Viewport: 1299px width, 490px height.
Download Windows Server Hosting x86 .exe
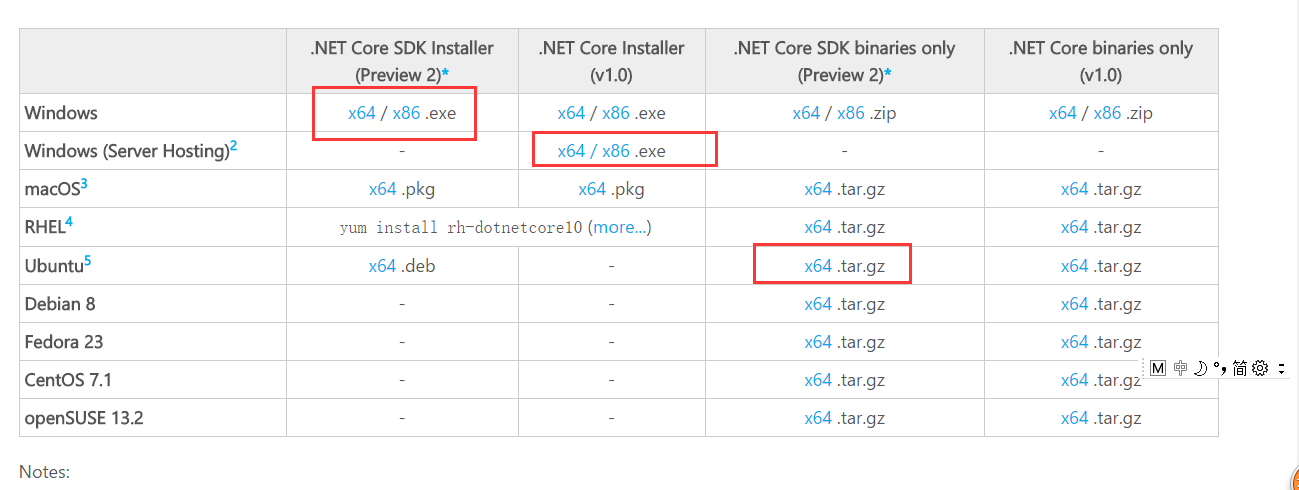tap(616, 151)
